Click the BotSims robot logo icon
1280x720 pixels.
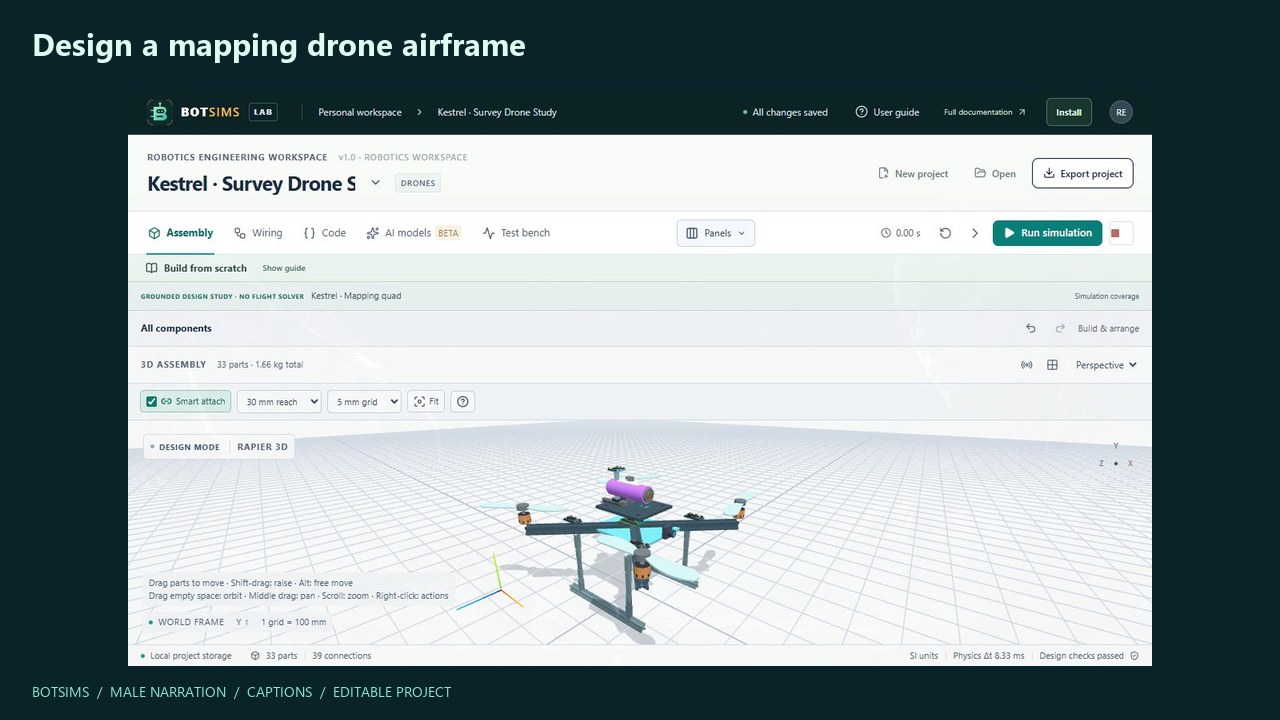coord(159,112)
